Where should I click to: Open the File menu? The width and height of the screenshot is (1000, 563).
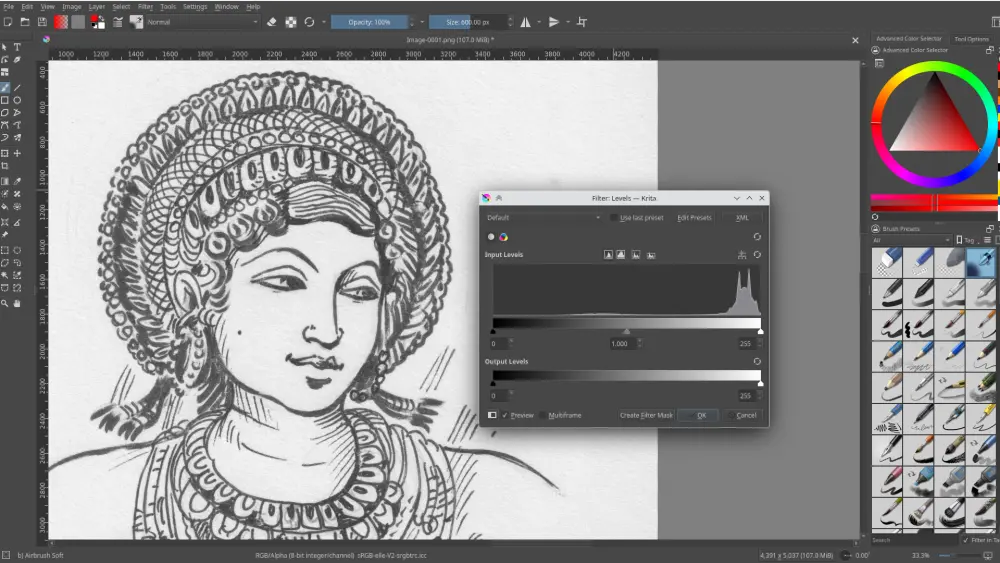tap(8, 6)
